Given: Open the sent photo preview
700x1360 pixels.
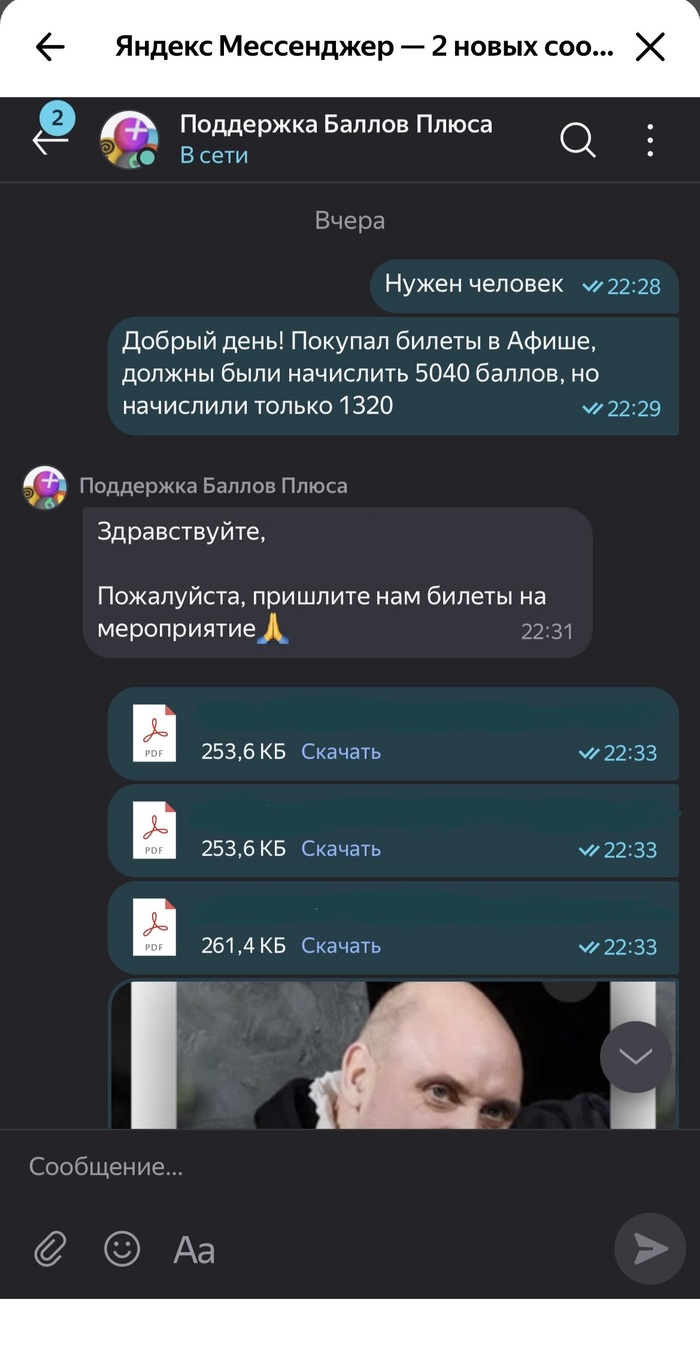Looking at the screenshot, I should click(393, 1055).
